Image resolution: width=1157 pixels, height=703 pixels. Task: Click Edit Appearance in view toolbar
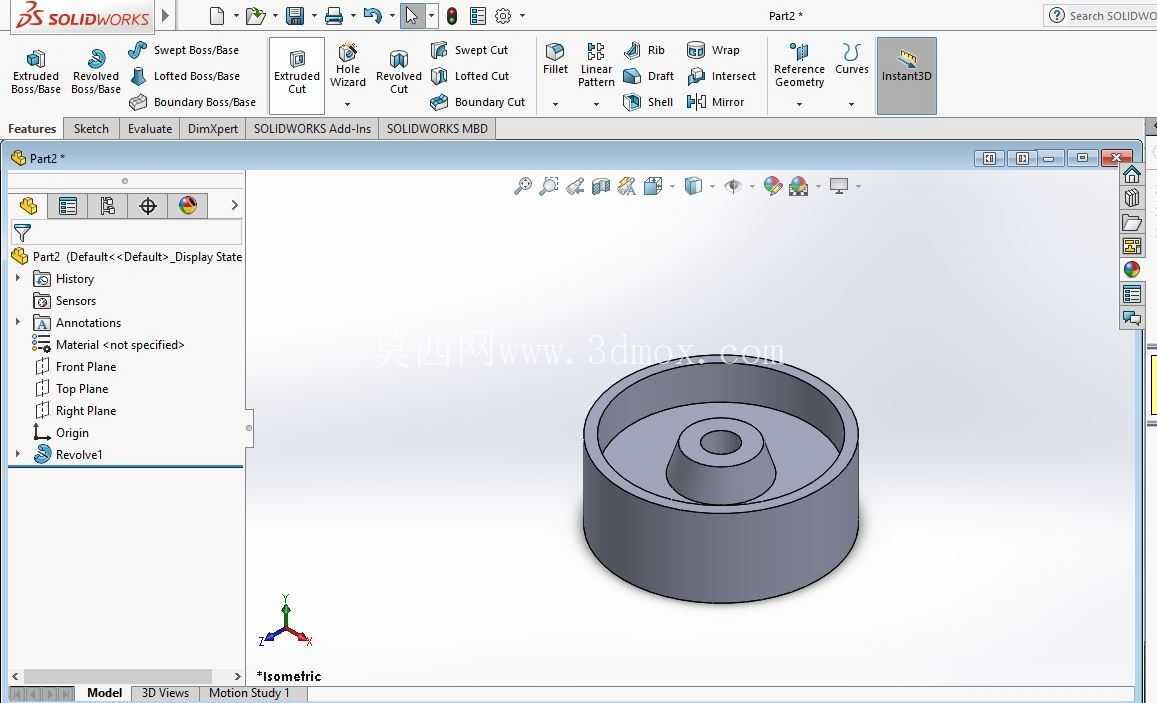tap(773, 186)
